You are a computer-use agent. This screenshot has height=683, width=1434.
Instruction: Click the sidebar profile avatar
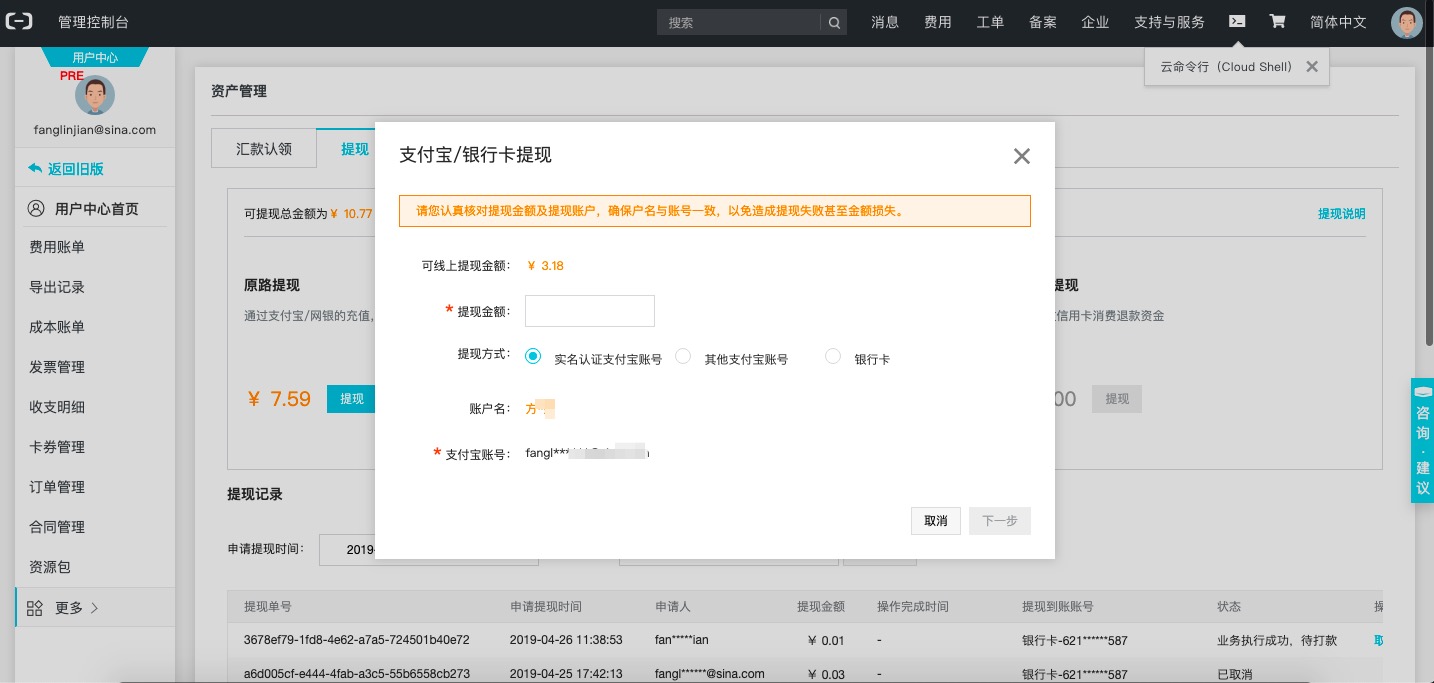click(95, 96)
